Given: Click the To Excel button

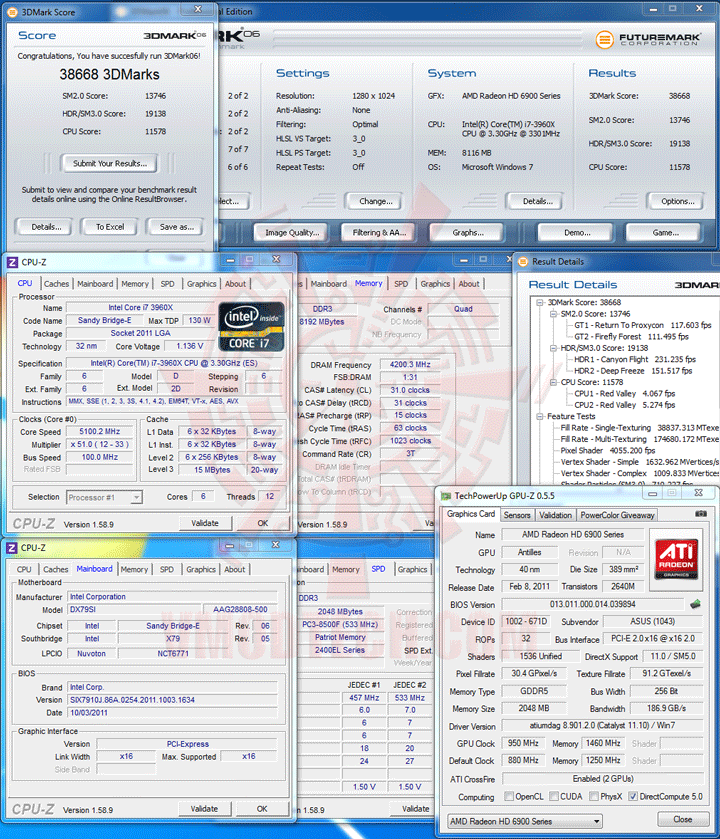Looking at the screenshot, I should tap(110, 227).
